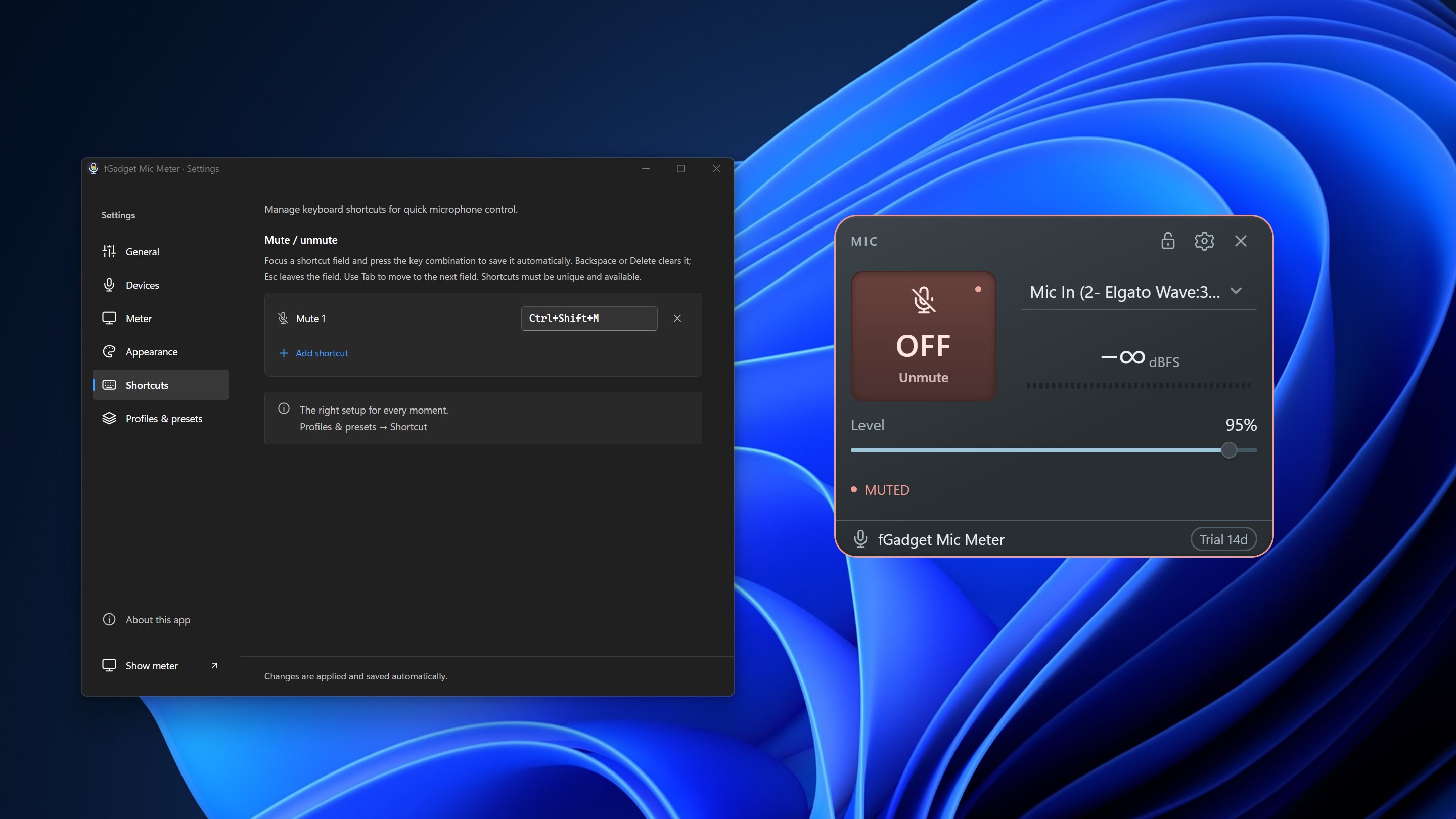Click the info icon in the tip box
Screen dimensions: 1456x819
[284, 408]
